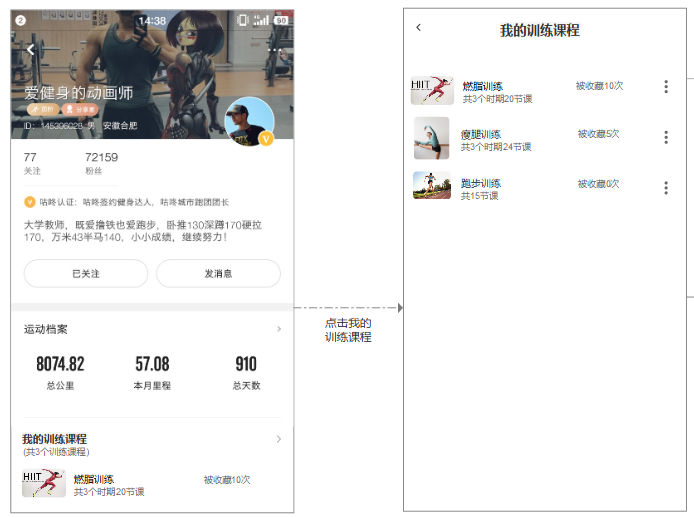This screenshot has width=694, height=518.
Task: Tap the 运动档案 section title
Action: (46, 329)
